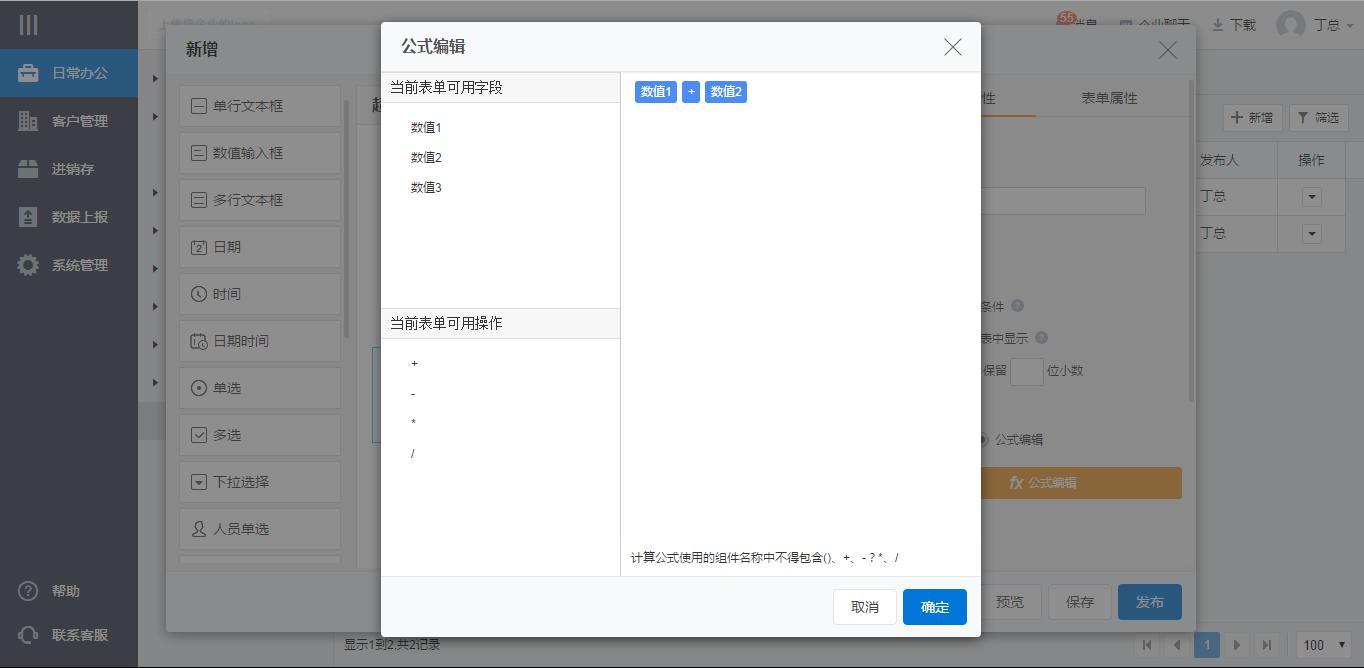This screenshot has width=1364, height=668.
Task: Select the 公式编辑 radio option
Action: pos(984,440)
